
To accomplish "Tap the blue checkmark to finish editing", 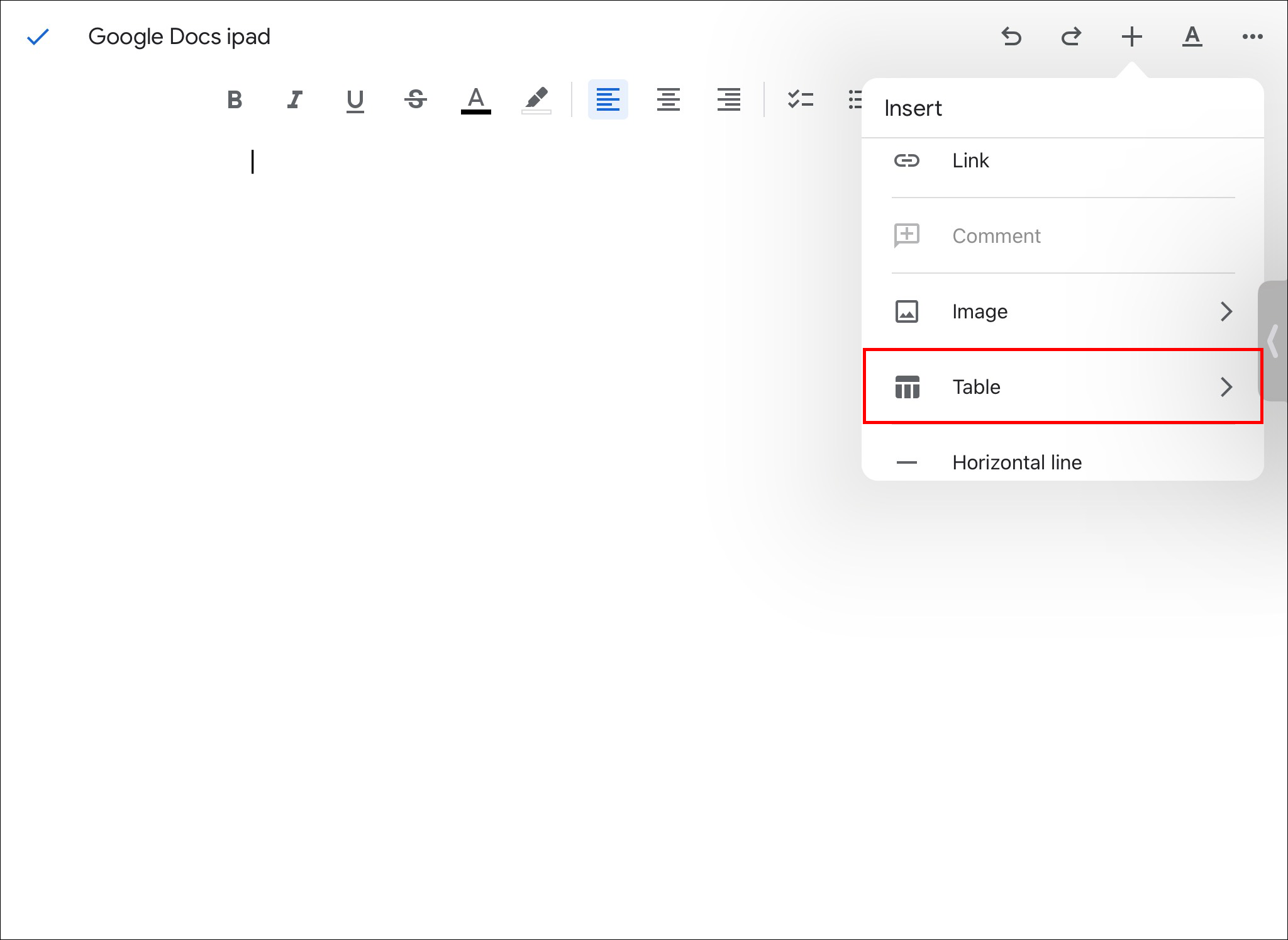I will tap(38, 37).
